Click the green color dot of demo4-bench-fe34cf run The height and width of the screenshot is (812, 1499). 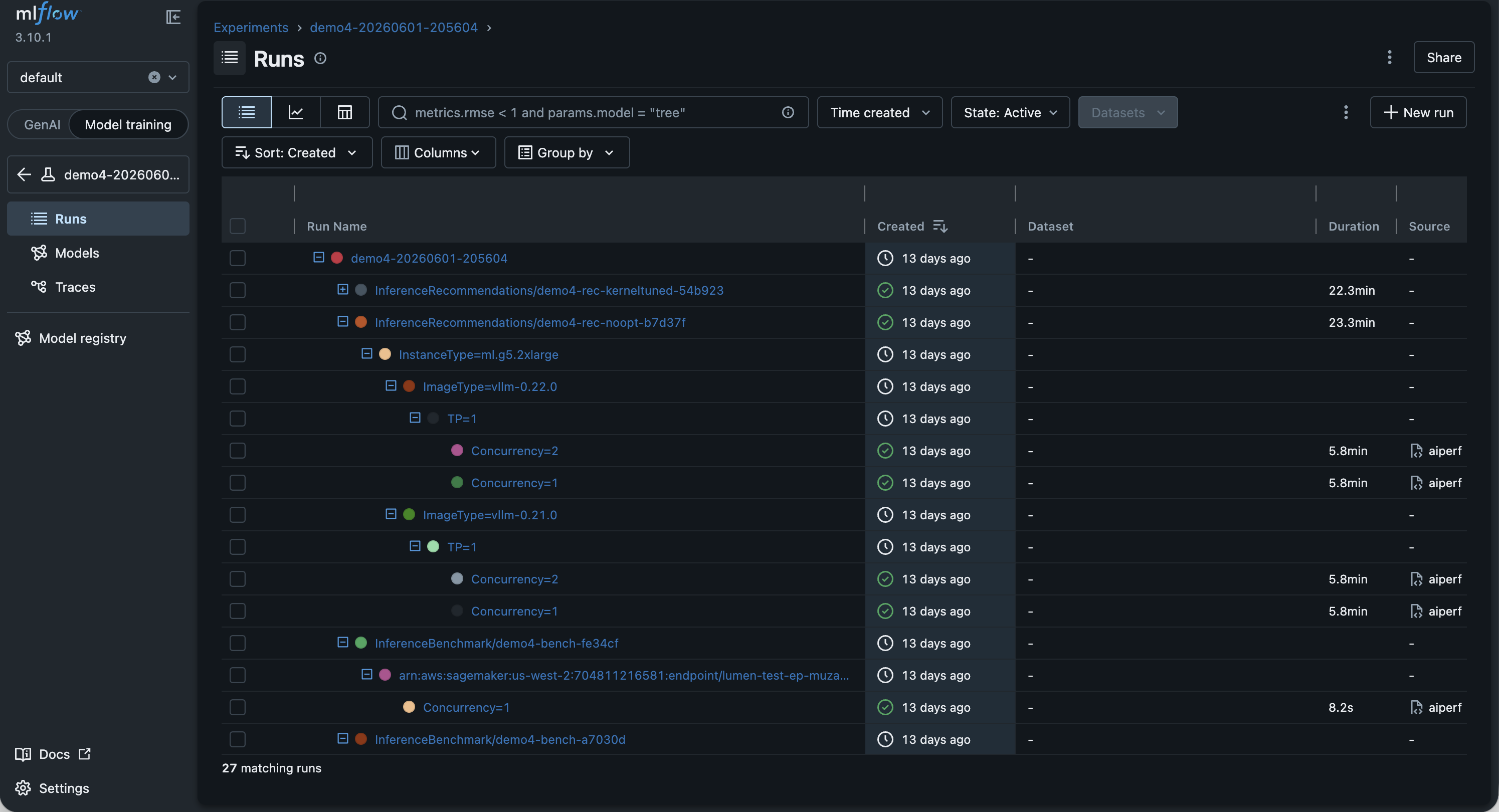361,642
